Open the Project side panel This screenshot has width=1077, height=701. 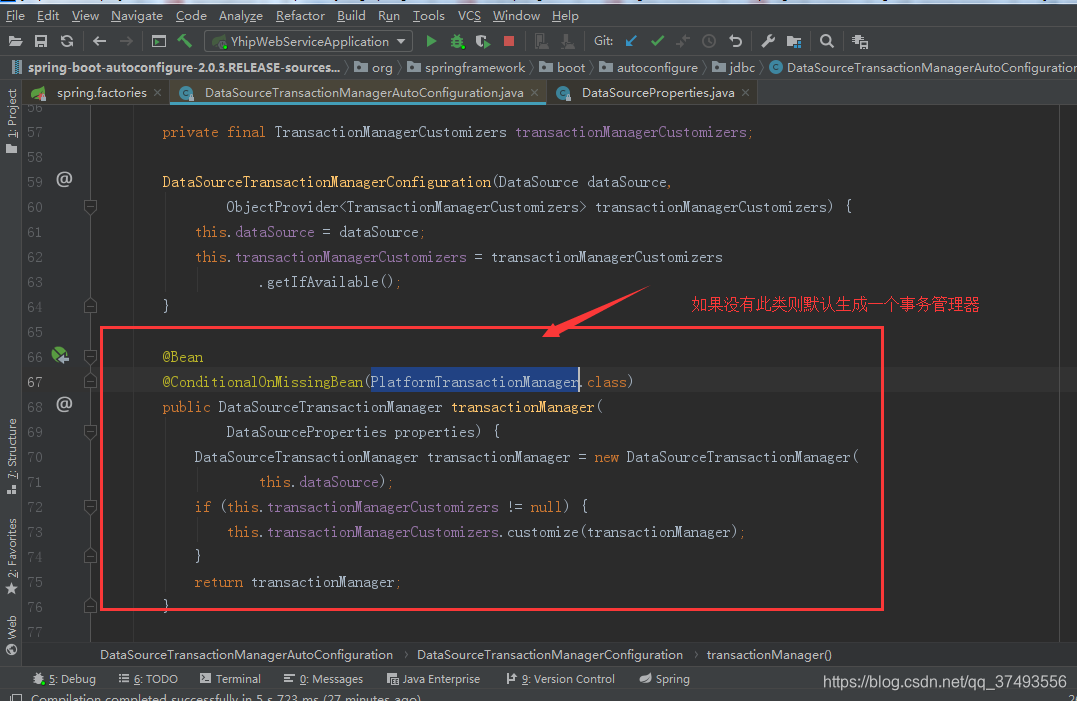[12, 122]
